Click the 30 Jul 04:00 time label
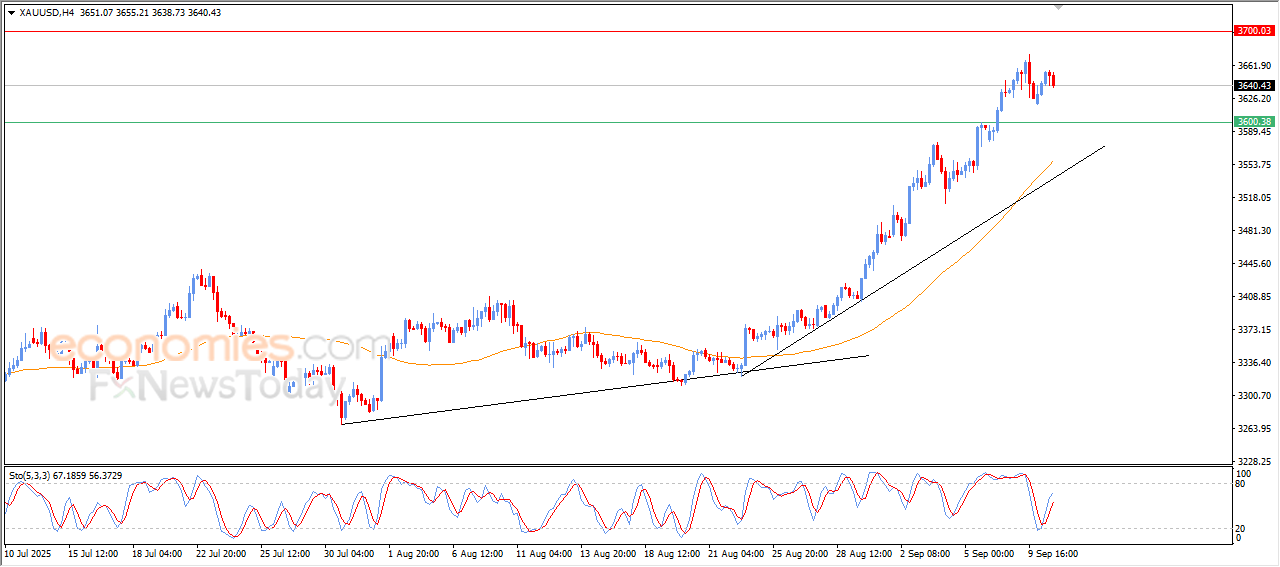 (349, 552)
